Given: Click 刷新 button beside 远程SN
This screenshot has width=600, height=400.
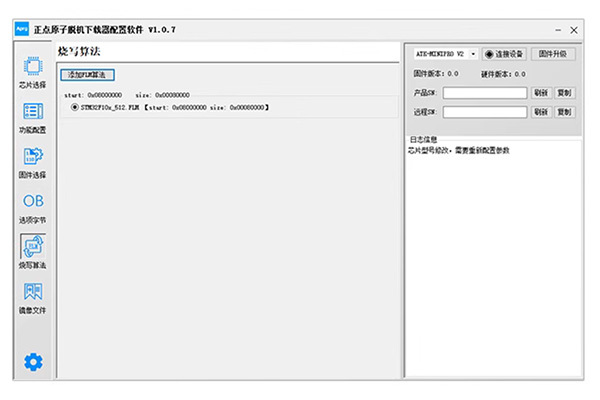Looking at the screenshot, I should pyautogui.click(x=541, y=112).
